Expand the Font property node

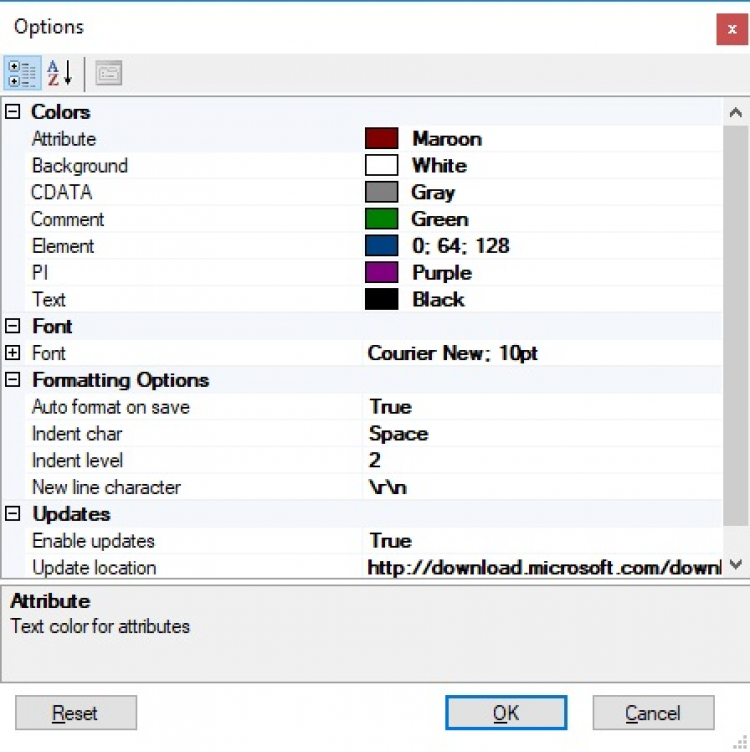point(13,353)
